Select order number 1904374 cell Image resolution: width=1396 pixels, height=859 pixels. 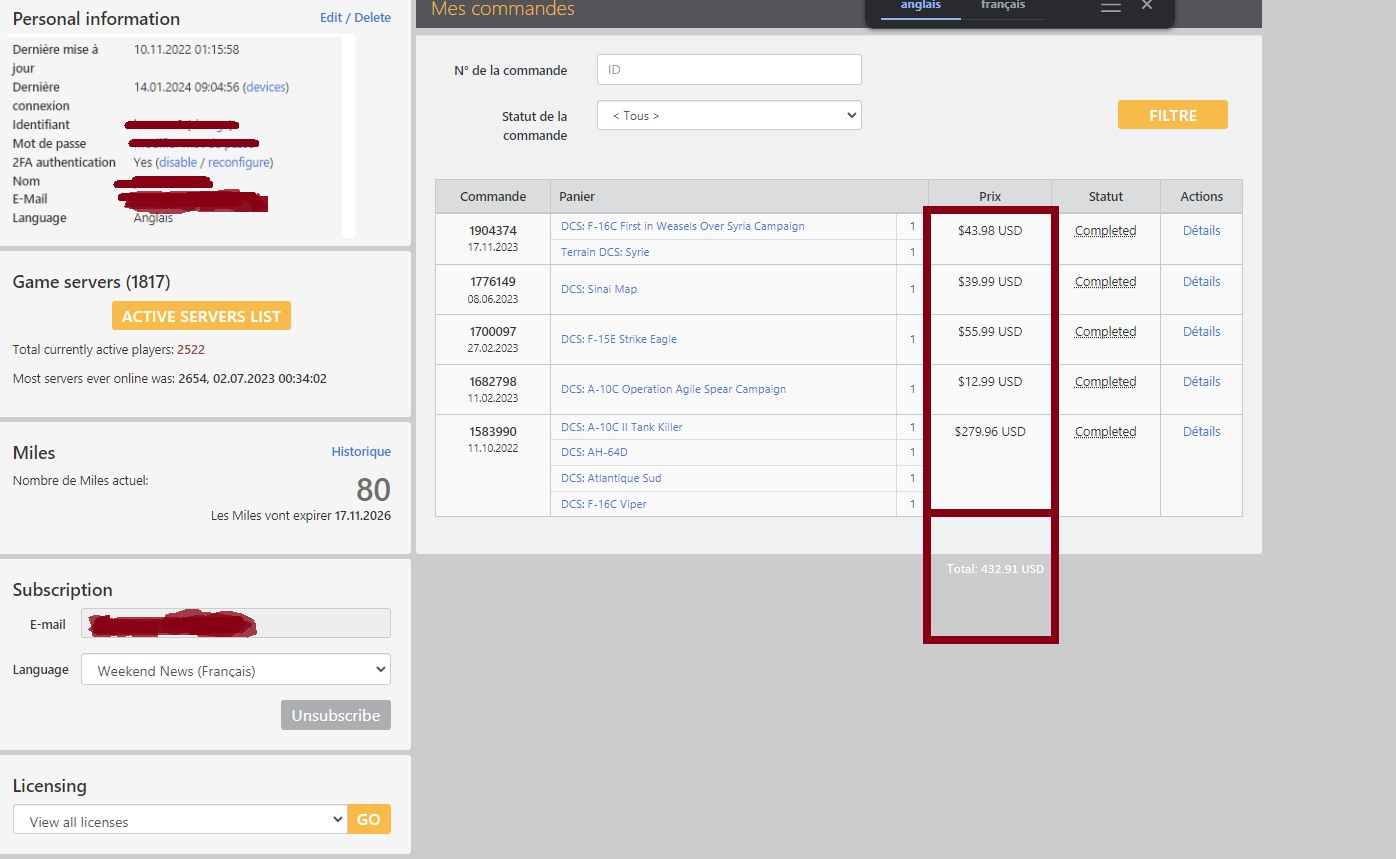click(x=493, y=238)
